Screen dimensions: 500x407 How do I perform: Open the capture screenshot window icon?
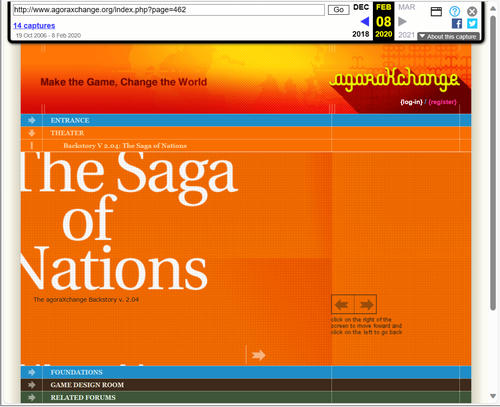(436, 12)
